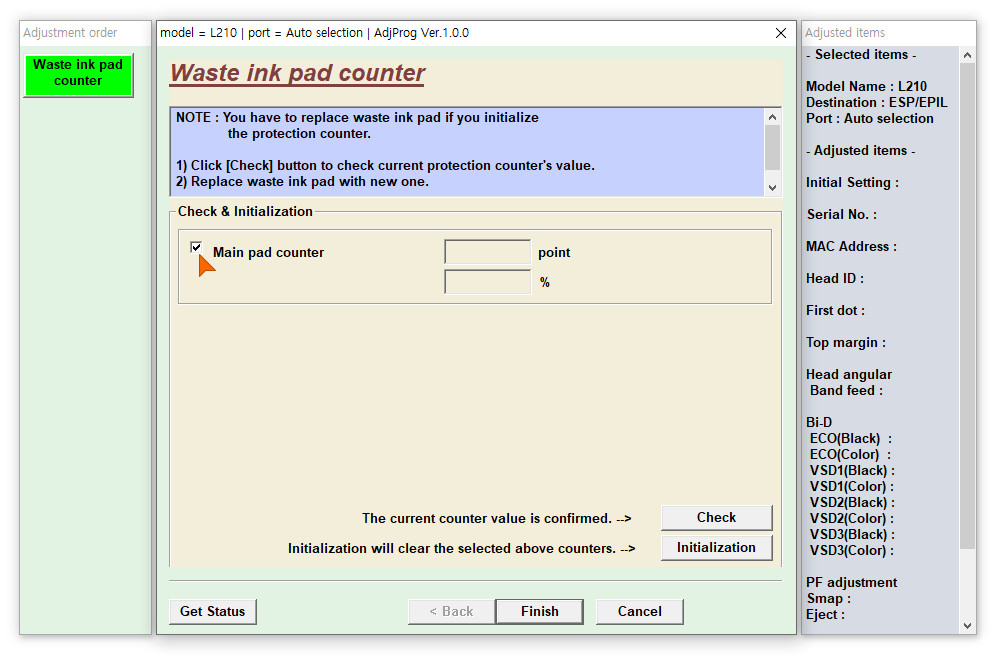993x656 pixels.
Task: Click the note box scroll down arrow
Action: point(772,187)
